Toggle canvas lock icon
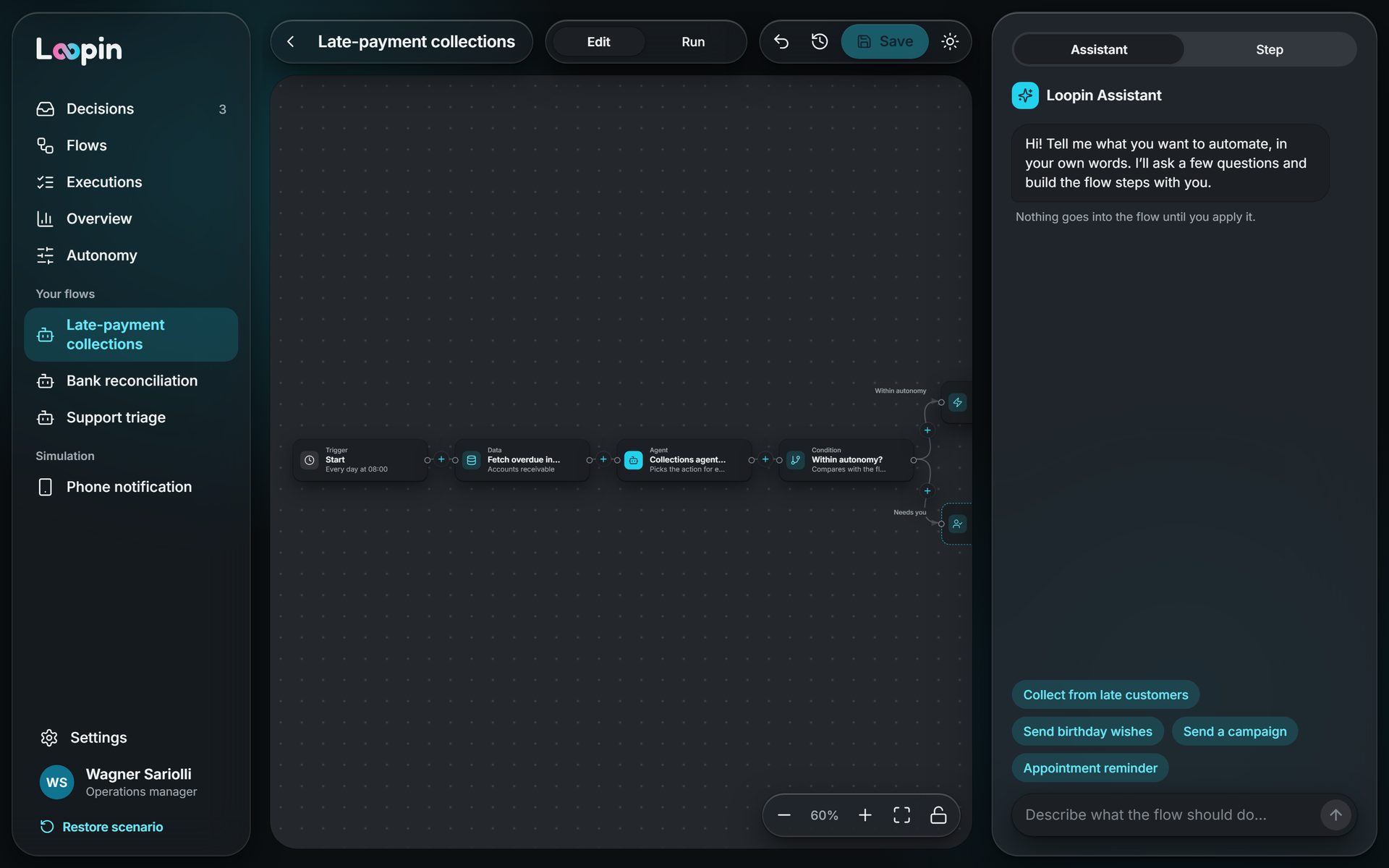 point(938,815)
